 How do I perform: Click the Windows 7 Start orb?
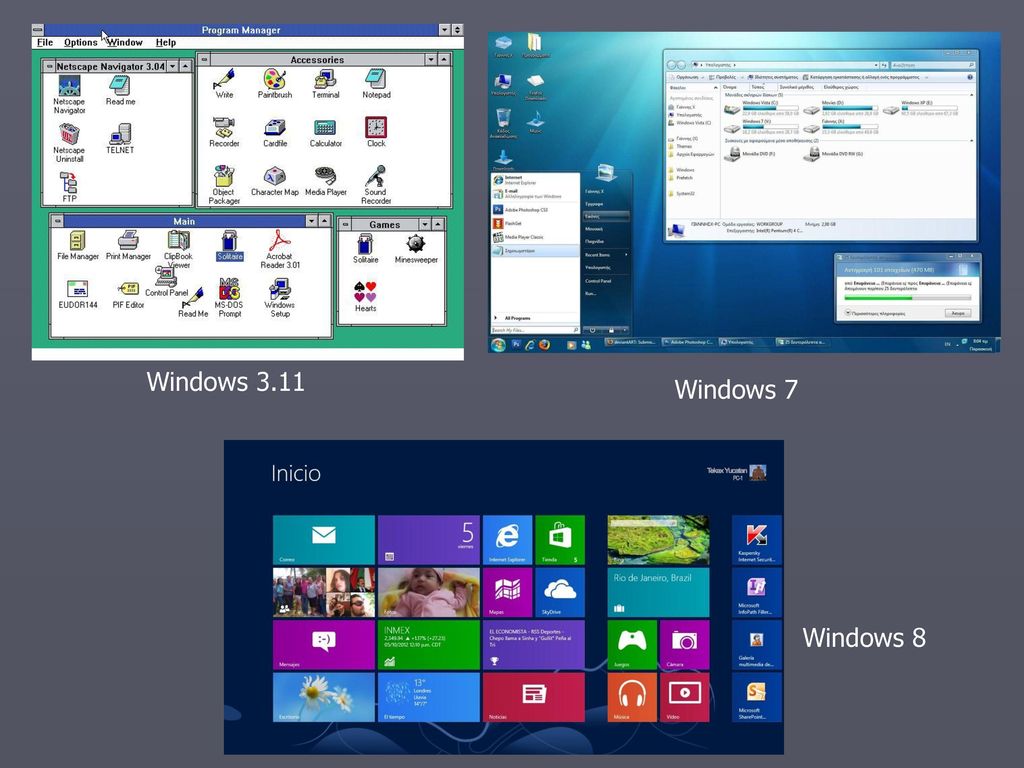(498, 344)
